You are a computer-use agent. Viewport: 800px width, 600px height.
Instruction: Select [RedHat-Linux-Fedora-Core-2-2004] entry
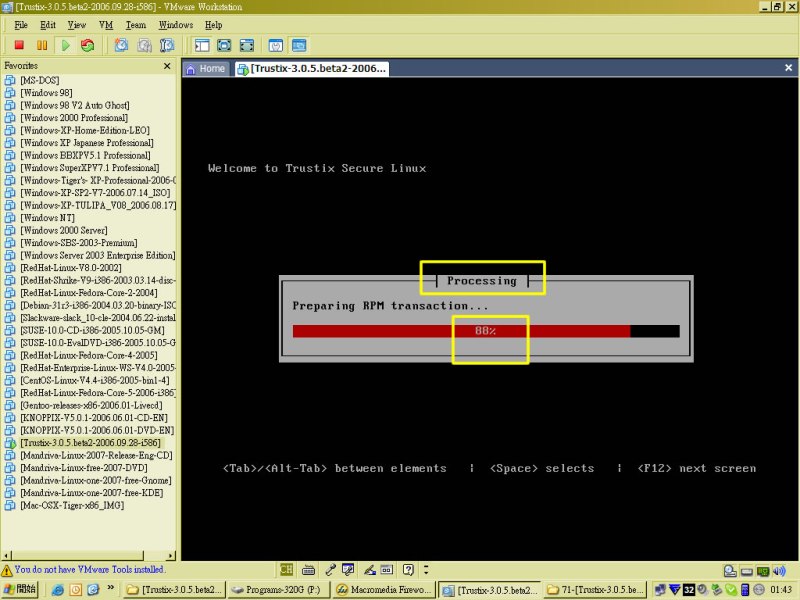89,293
